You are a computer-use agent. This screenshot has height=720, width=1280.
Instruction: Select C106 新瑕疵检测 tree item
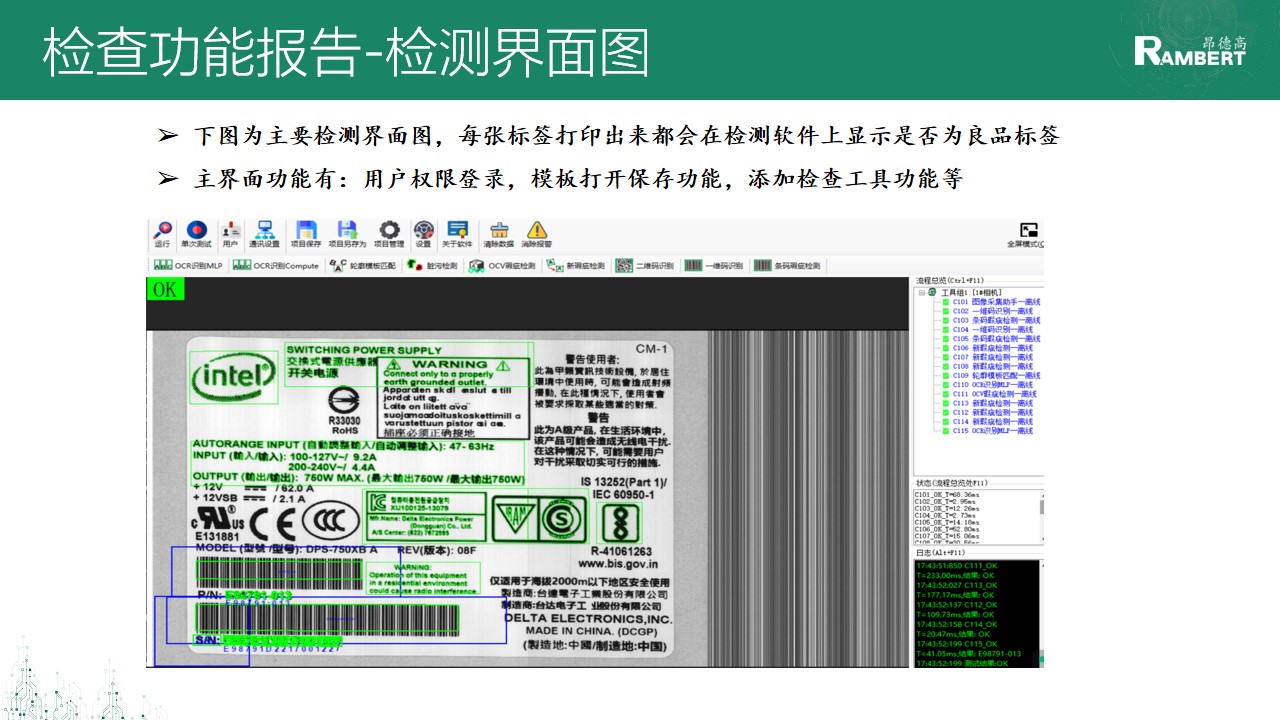(992, 348)
